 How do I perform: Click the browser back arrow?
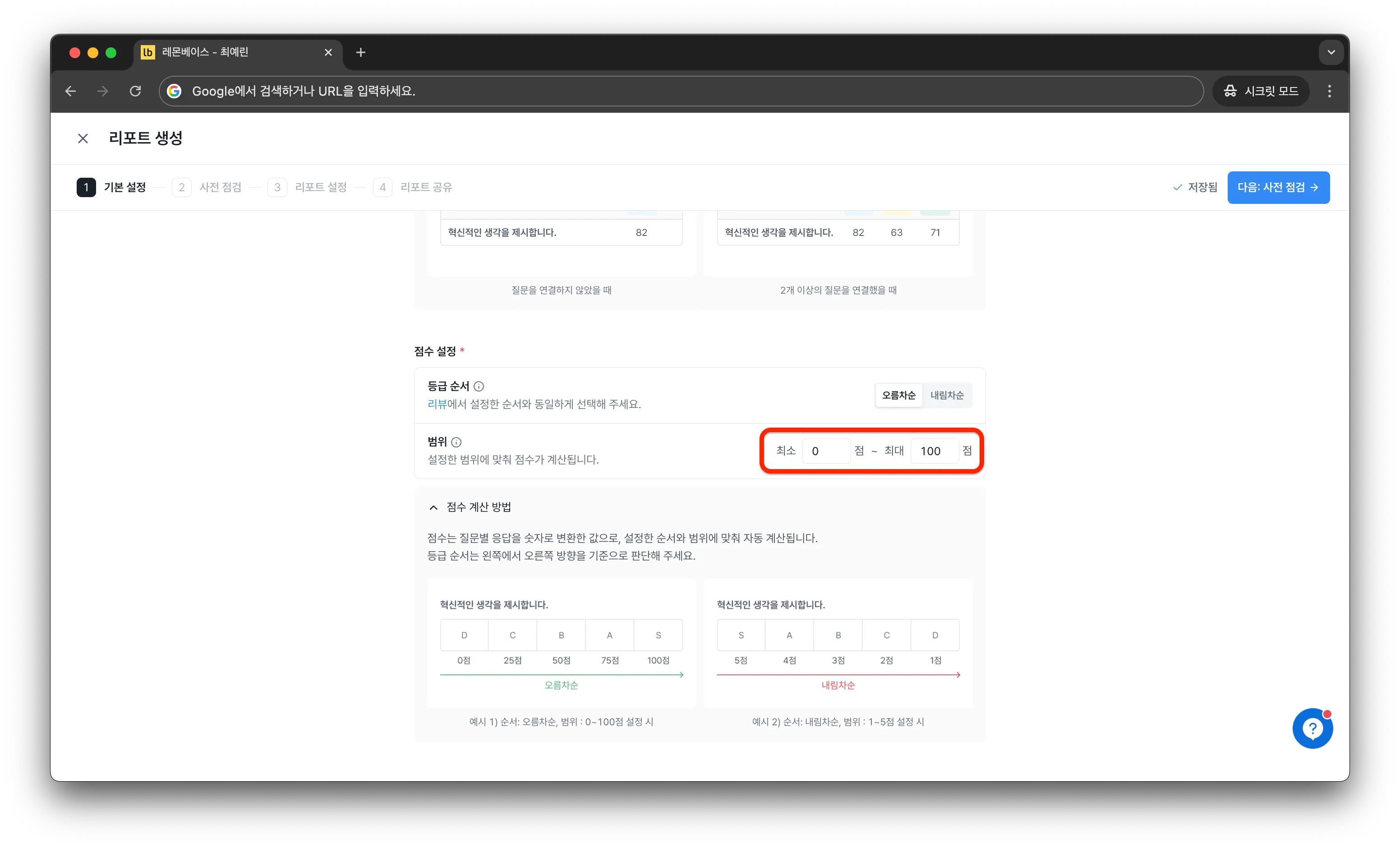(x=70, y=91)
